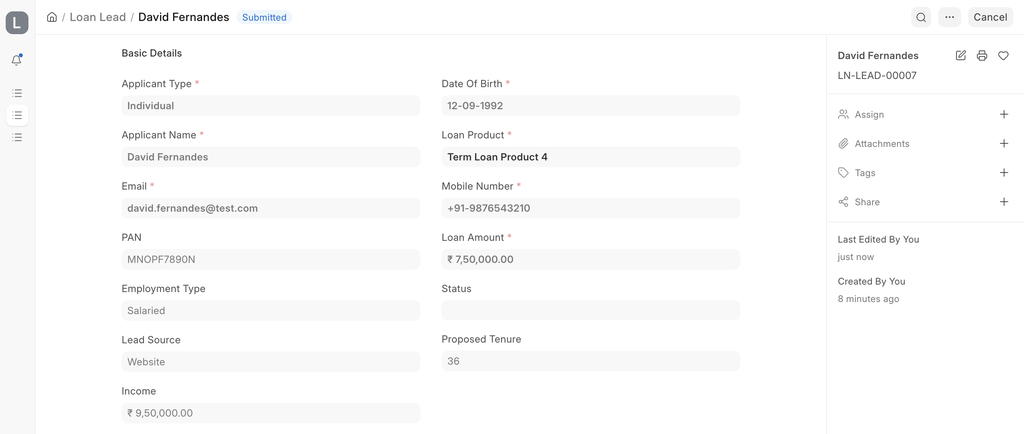This screenshot has width=1024, height=434.
Task: Open the search magnifier icon
Action: 921,17
